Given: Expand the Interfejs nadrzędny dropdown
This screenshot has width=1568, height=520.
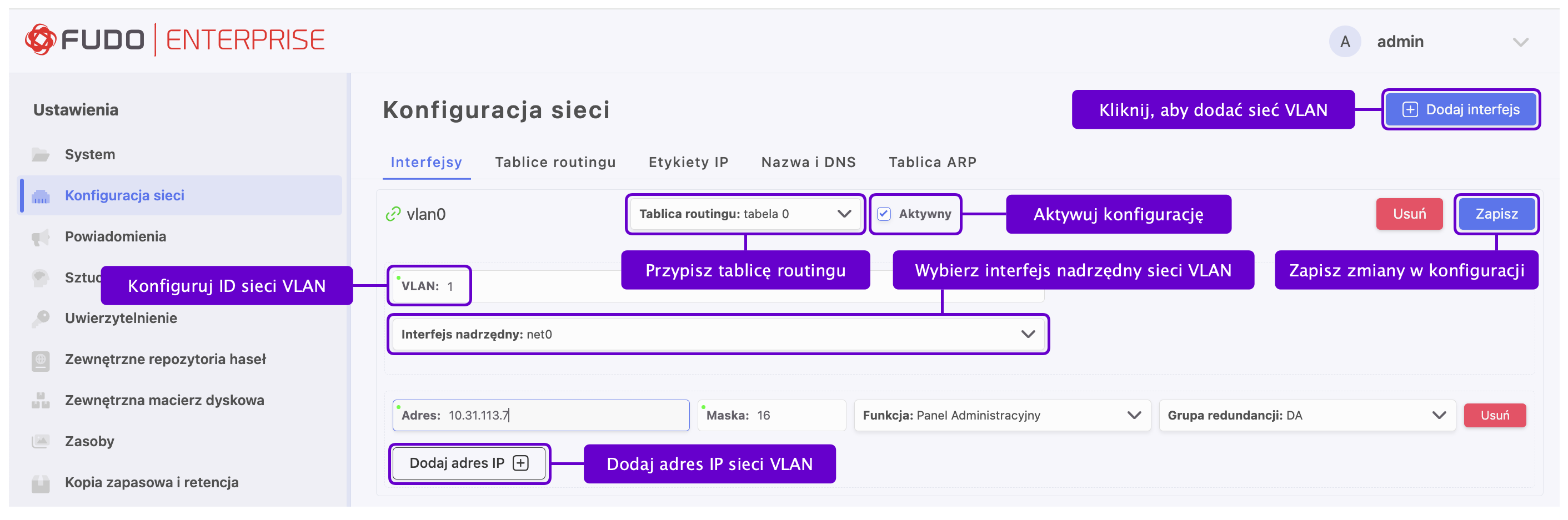Looking at the screenshot, I should click(x=718, y=334).
